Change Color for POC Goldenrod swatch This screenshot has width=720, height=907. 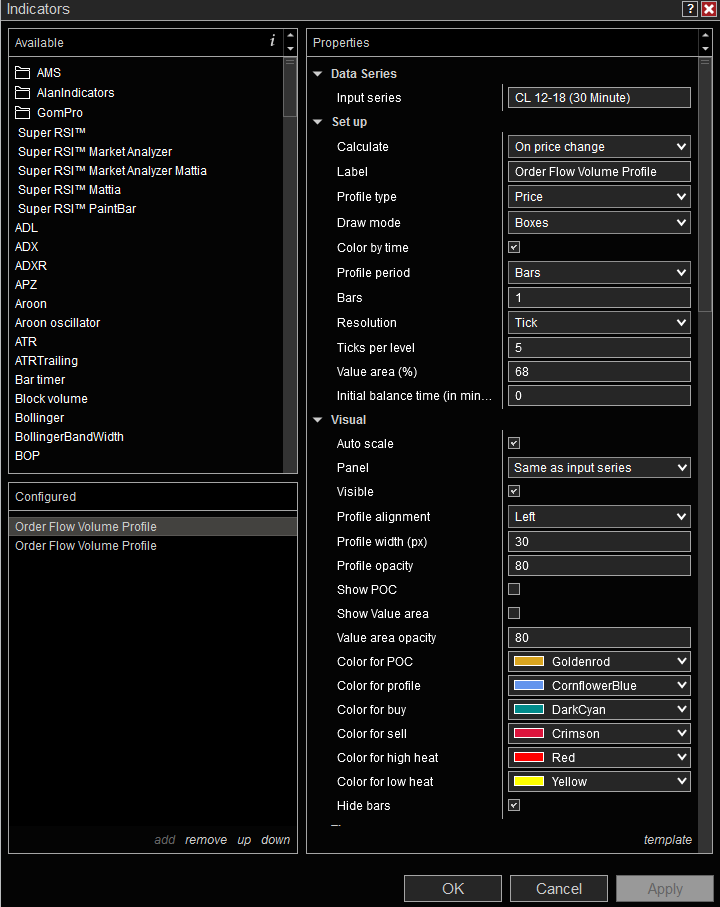point(529,661)
